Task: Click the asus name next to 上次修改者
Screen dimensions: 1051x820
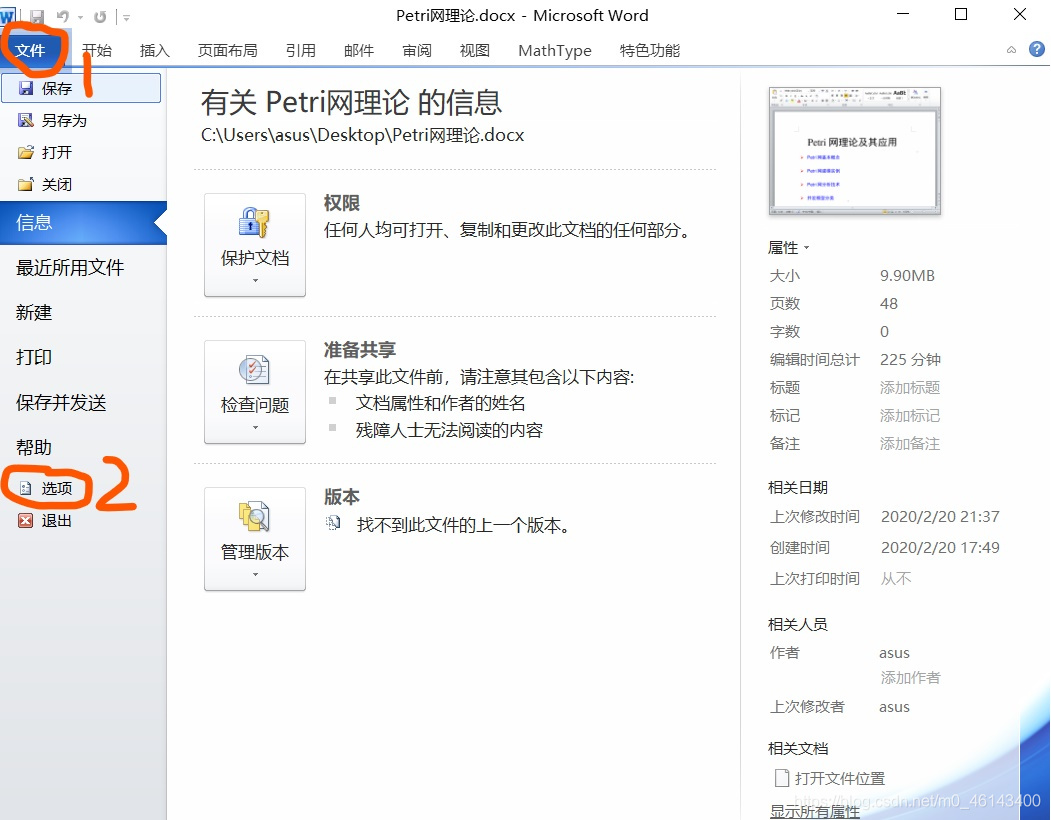Action: 894,707
